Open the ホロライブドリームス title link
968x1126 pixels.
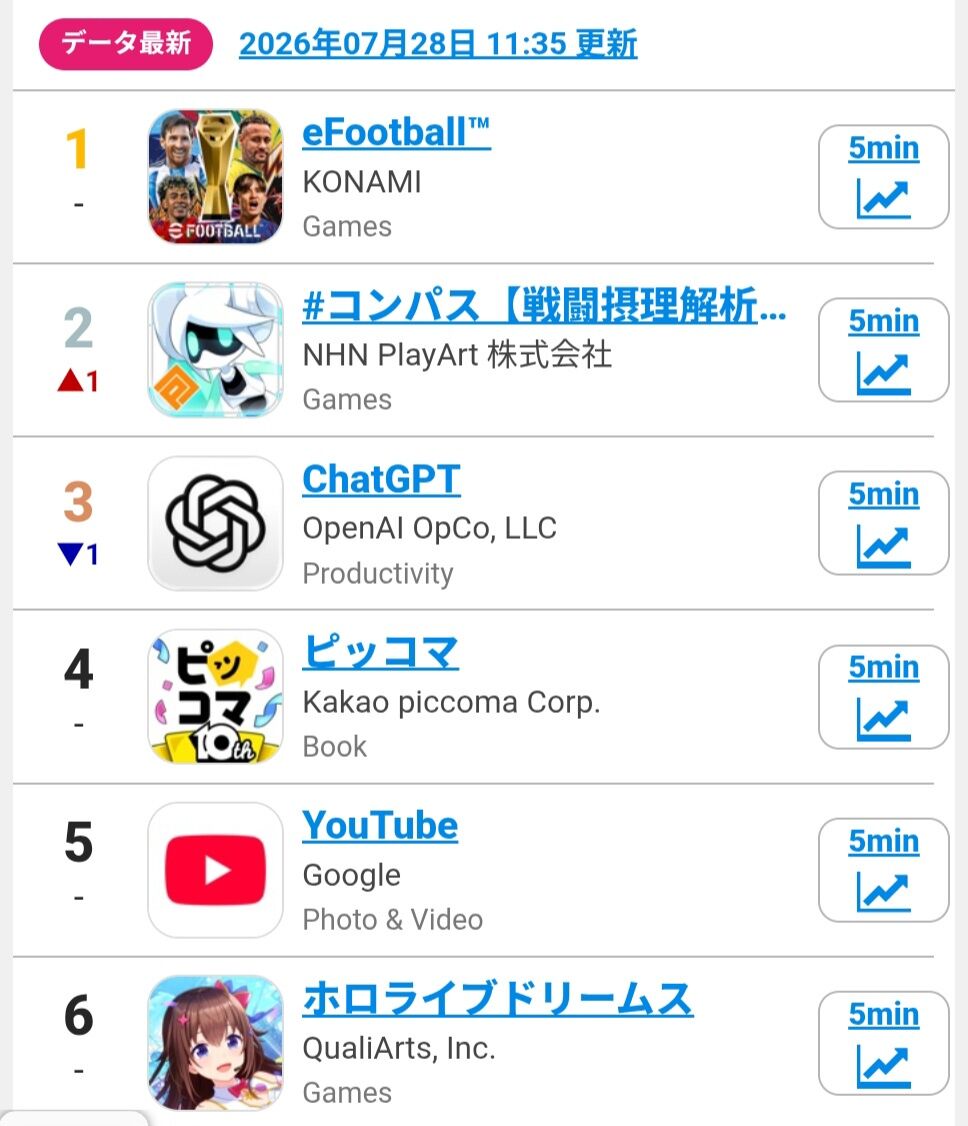coord(498,999)
